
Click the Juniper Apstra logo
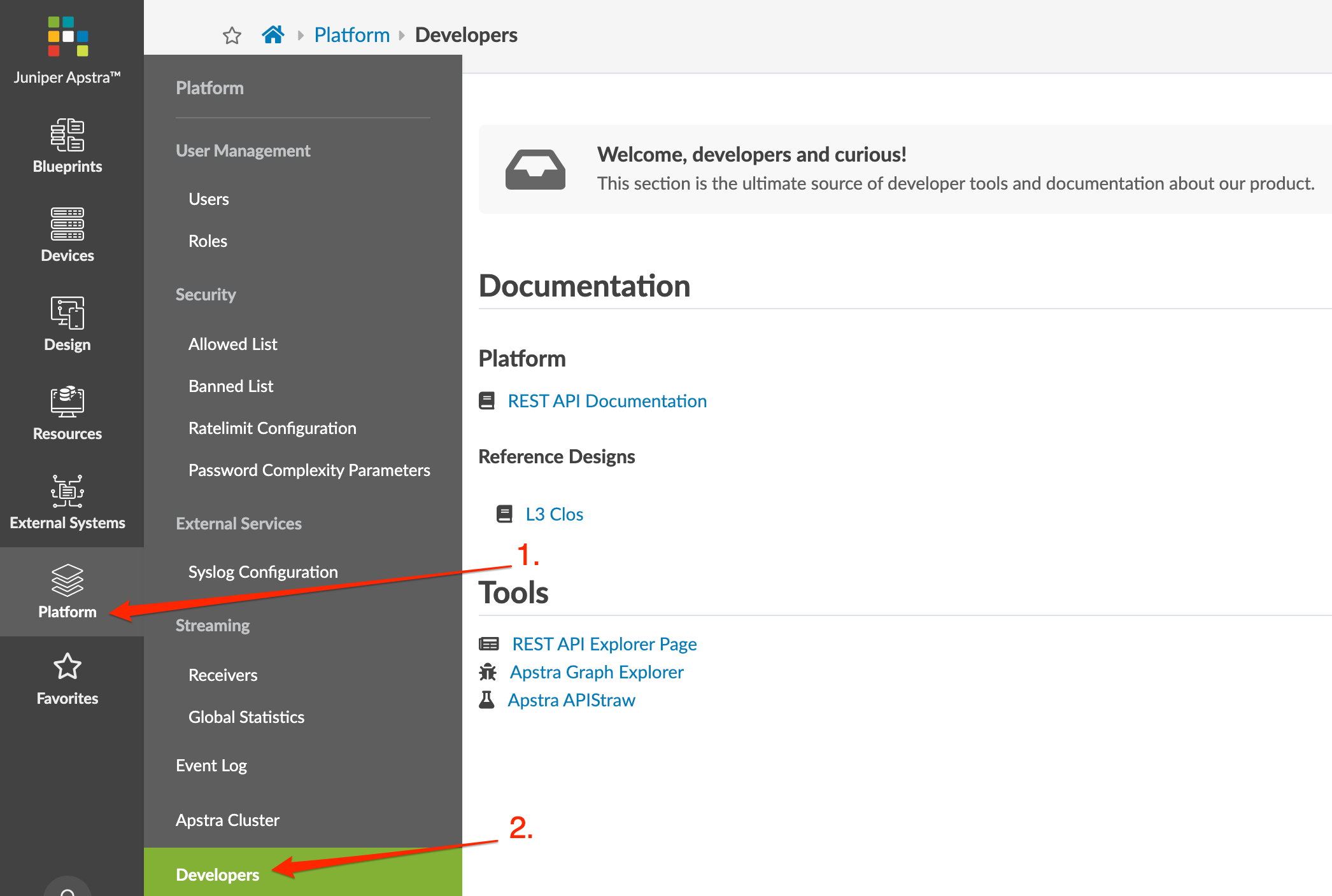pos(67,37)
